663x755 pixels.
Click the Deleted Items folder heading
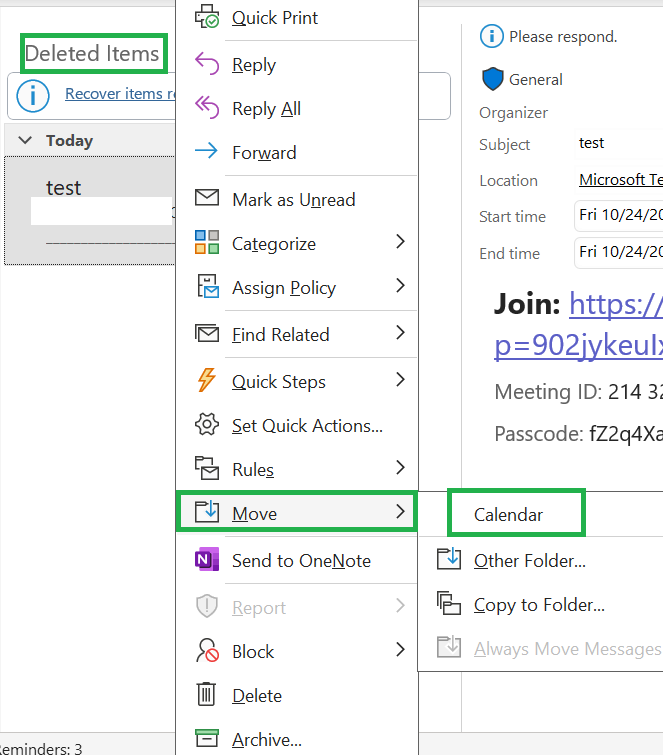coord(92,53)
